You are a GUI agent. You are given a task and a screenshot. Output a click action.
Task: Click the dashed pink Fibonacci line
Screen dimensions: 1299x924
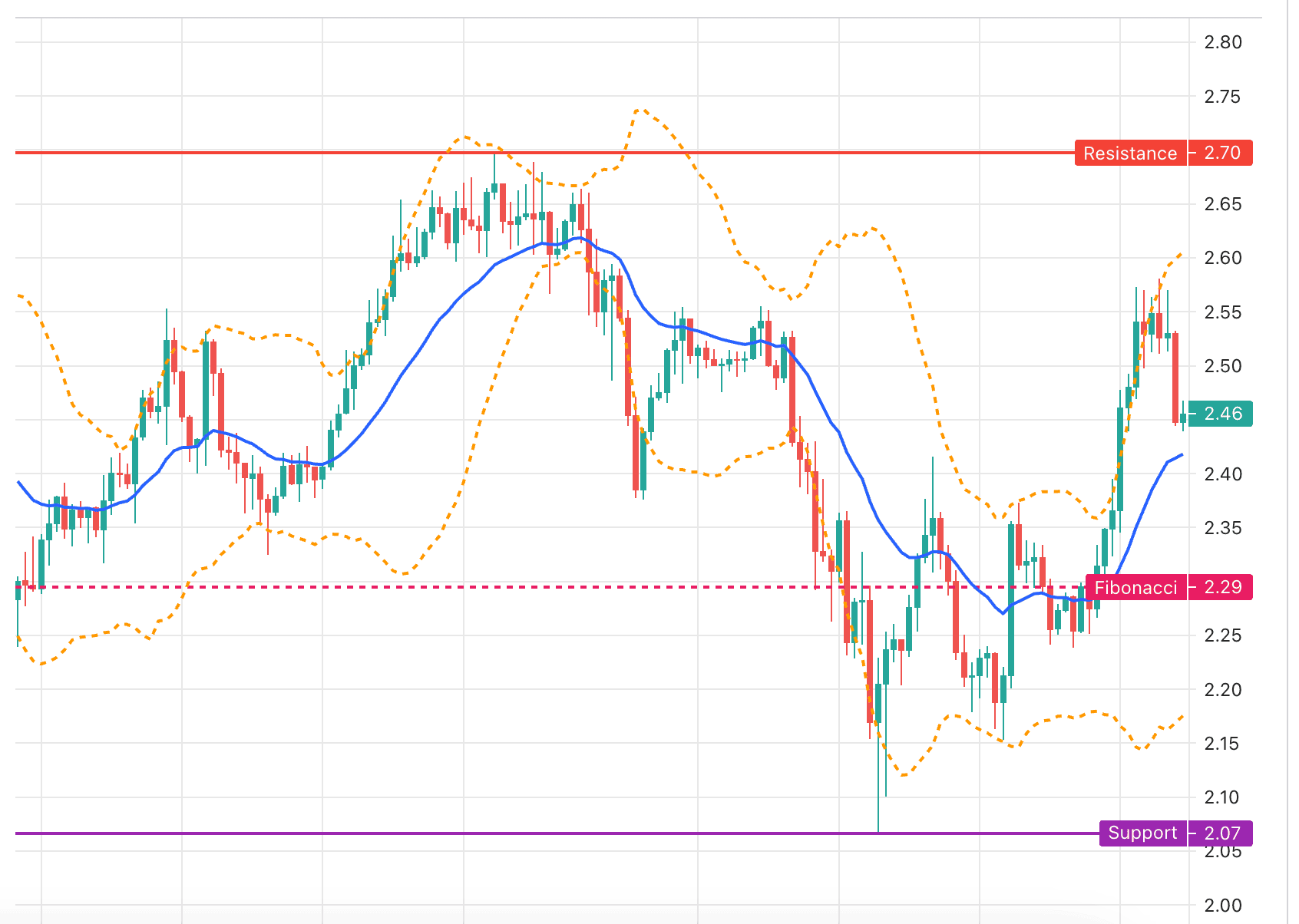pyautogui.click(x=461, y=586)
